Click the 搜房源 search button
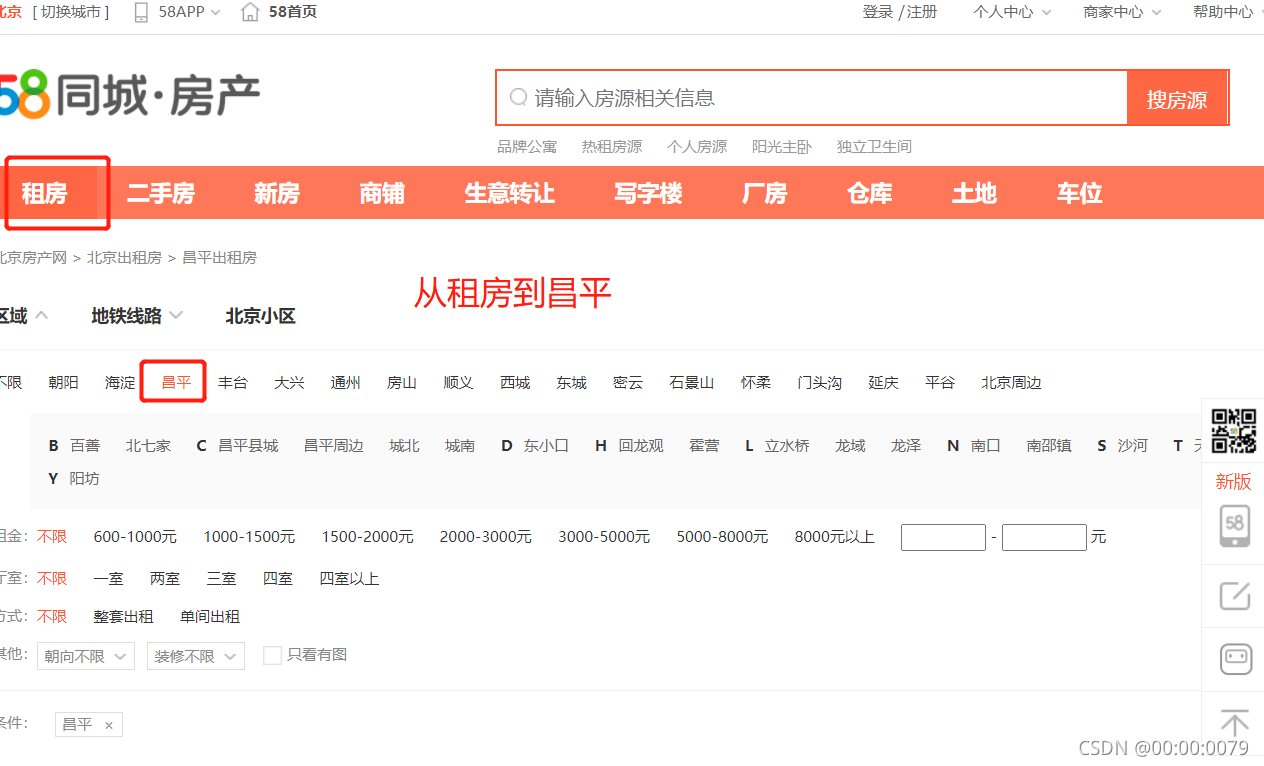The height and width of the screenshot is (766, 1264). (1177, 98)
